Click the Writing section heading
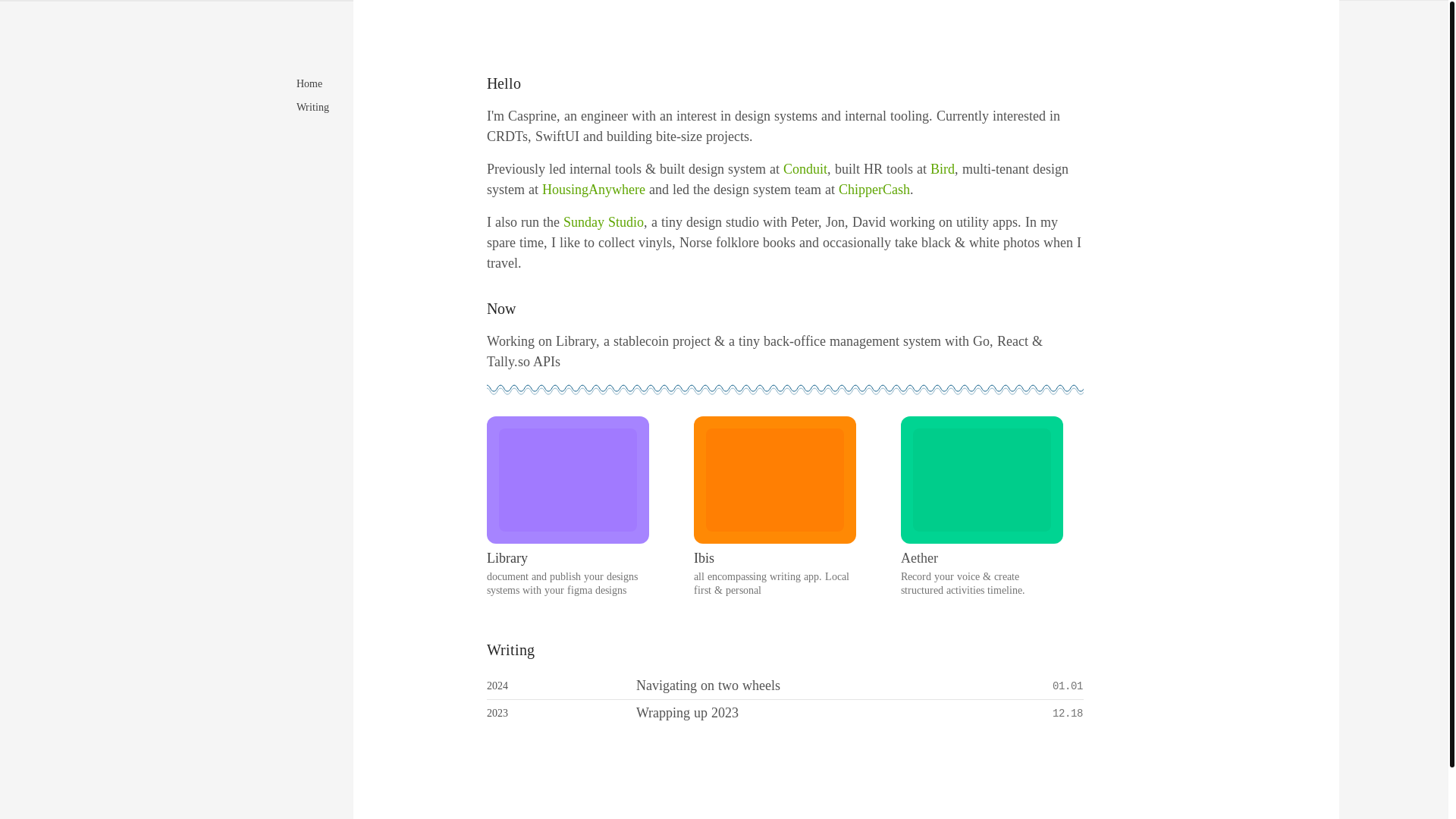1456x819 pixels. coord(510,650)
